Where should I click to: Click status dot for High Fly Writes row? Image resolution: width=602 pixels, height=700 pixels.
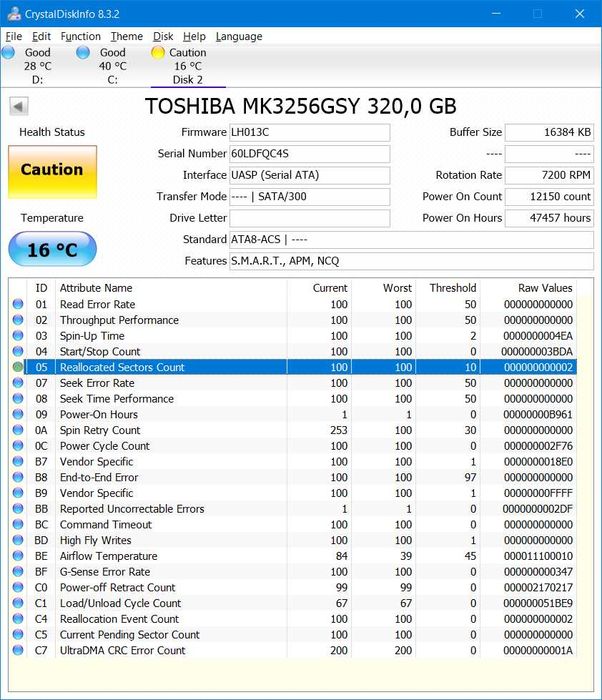[18, 540]
